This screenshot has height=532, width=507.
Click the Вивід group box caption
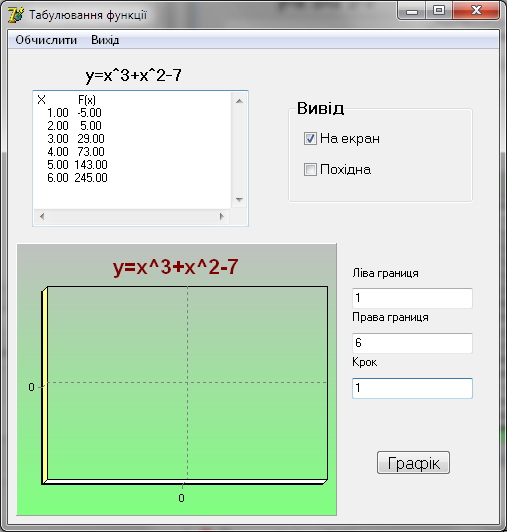tap(320, 108)
